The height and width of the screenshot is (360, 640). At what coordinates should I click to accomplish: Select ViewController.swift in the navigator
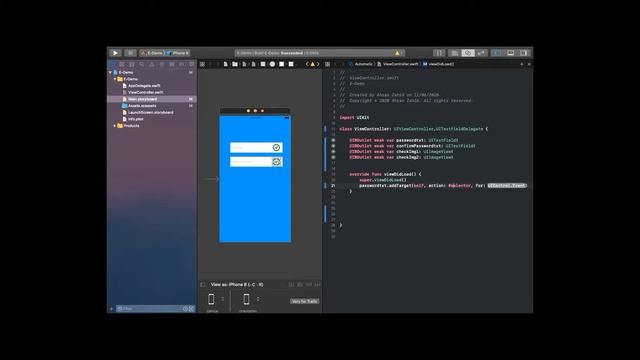point(145,92)
